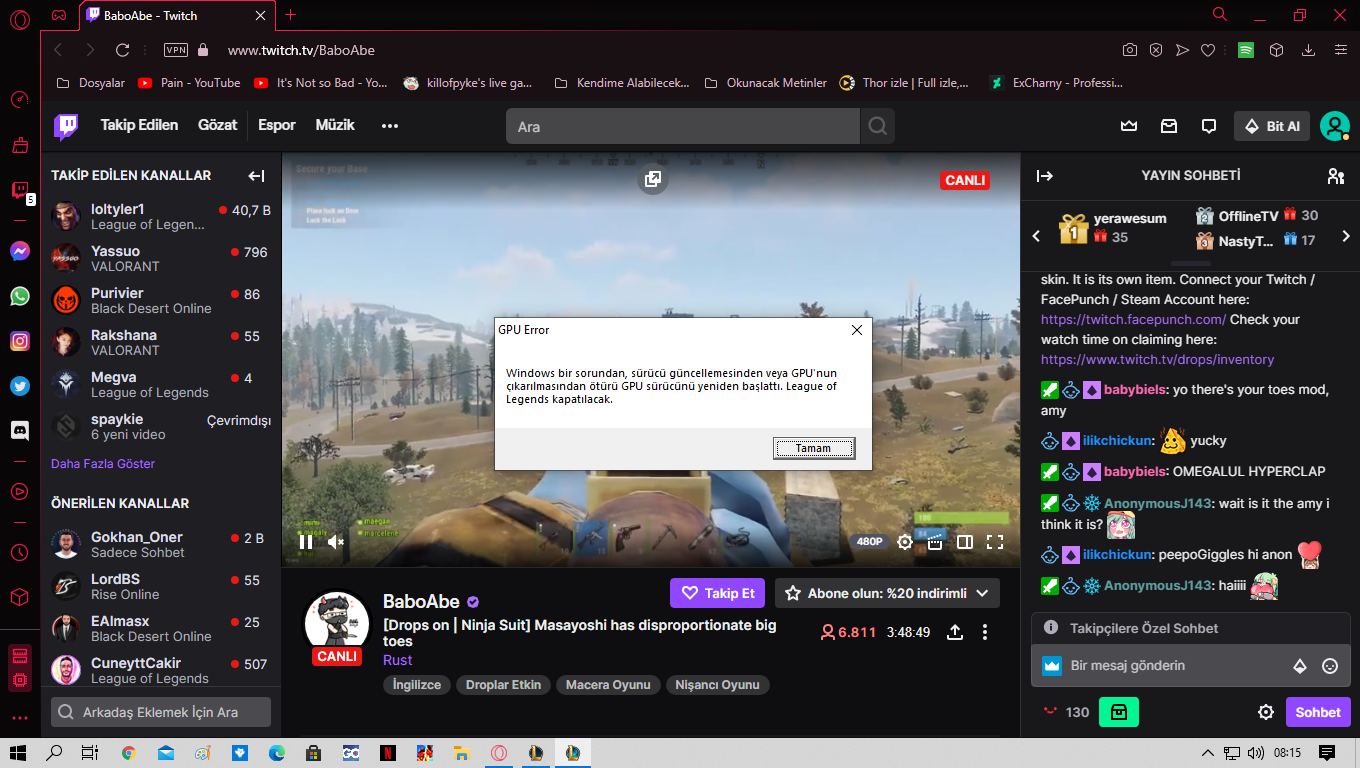
Task: Open the emote picker in chat input
Action: [x=1330, y=665]
